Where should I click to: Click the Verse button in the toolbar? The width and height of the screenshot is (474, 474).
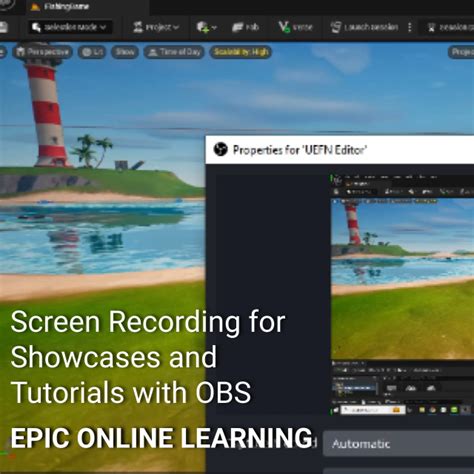(x=295, y=27)
